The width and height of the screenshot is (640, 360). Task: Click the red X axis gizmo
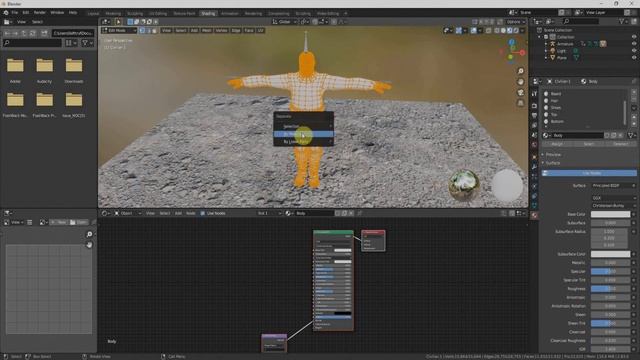522,53
